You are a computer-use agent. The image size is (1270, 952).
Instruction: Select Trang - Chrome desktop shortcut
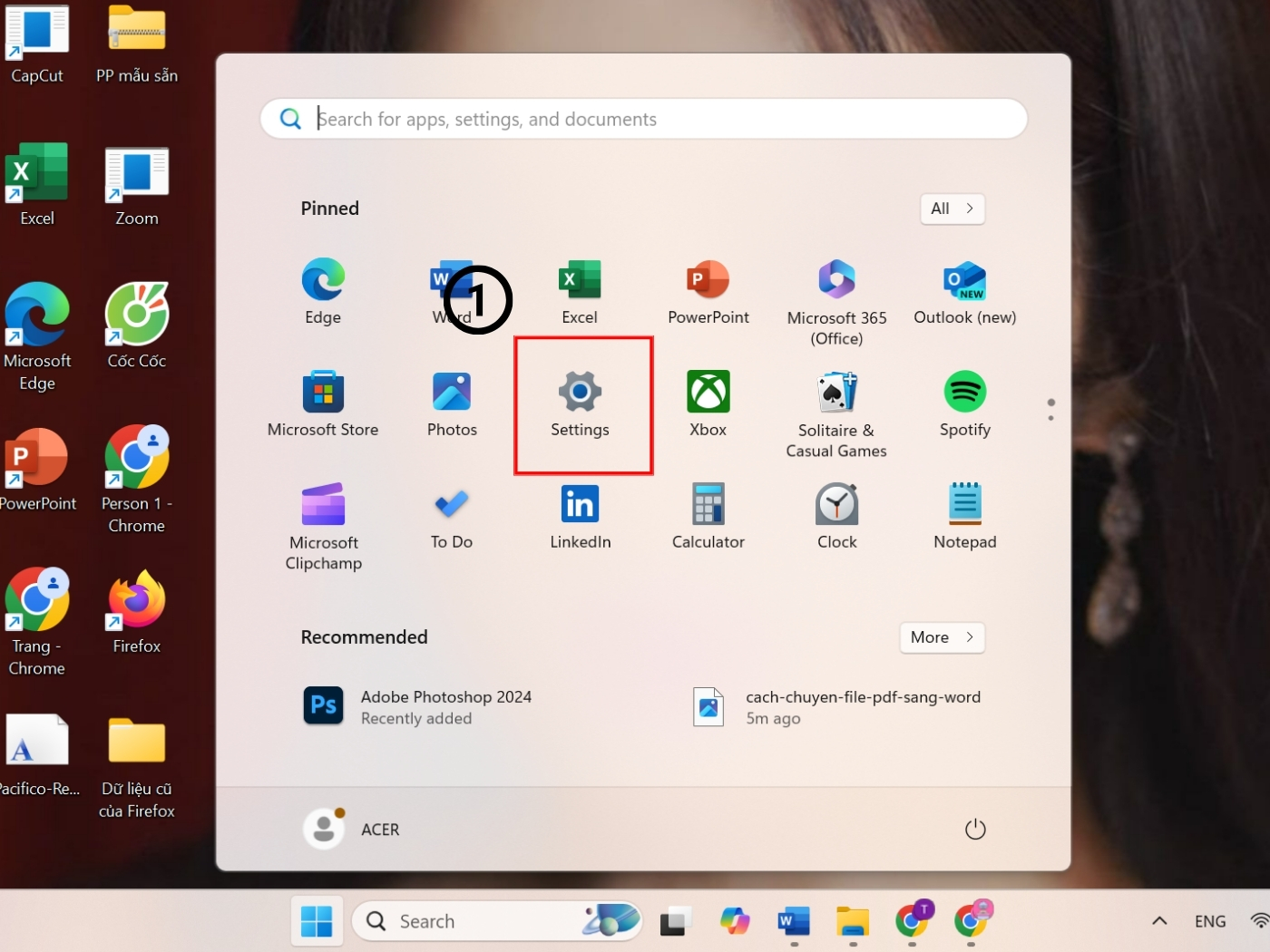point(37,622)
